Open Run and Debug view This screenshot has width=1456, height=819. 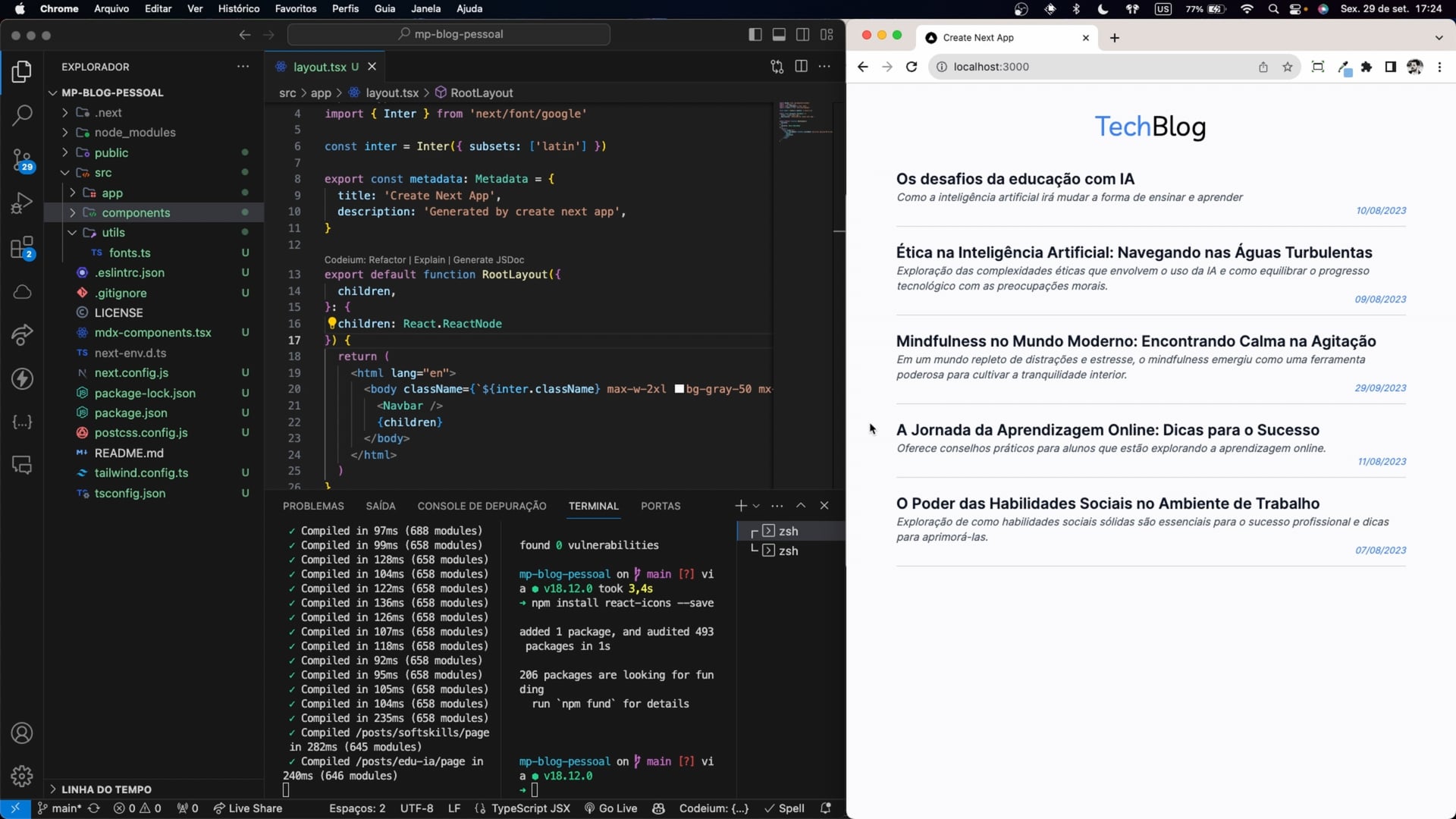coord(22,203)
